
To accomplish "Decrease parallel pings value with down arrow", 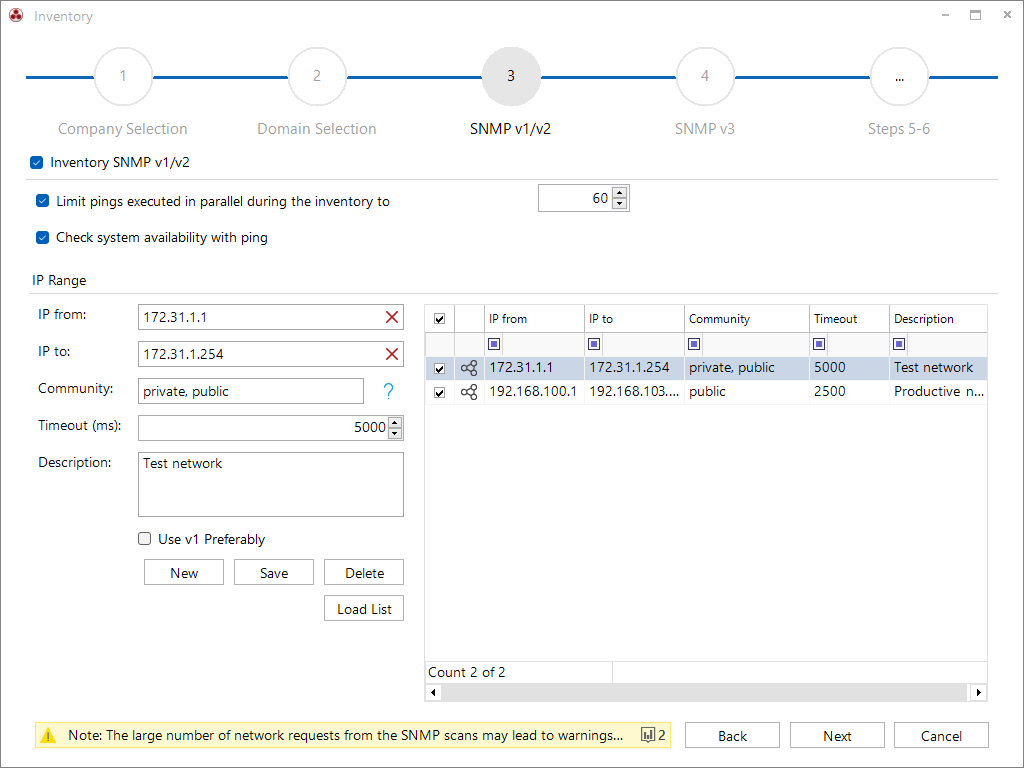I will tap(620, 204).
